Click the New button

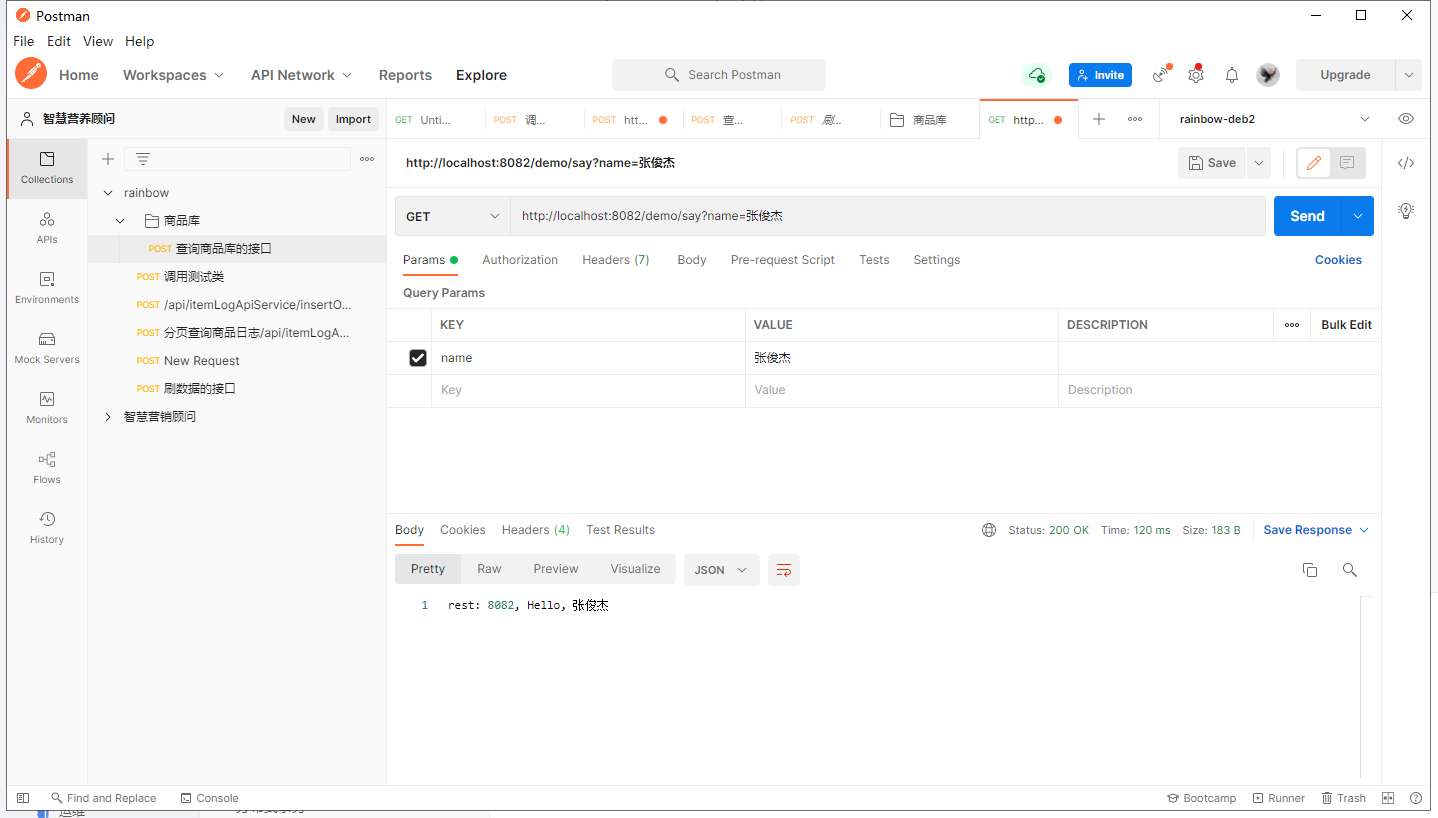click(304, 119)
